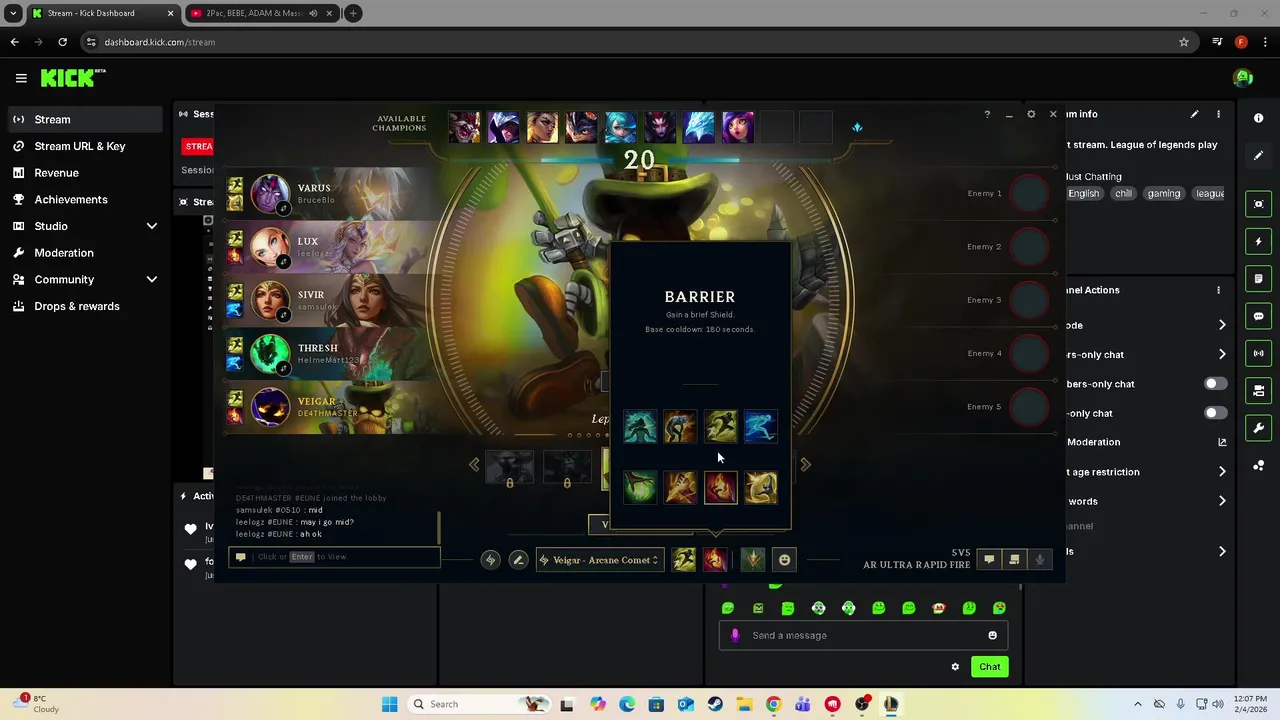1280x720 pixels.
Task: Click the chill stream tag
Action: tap(1124, 194)
